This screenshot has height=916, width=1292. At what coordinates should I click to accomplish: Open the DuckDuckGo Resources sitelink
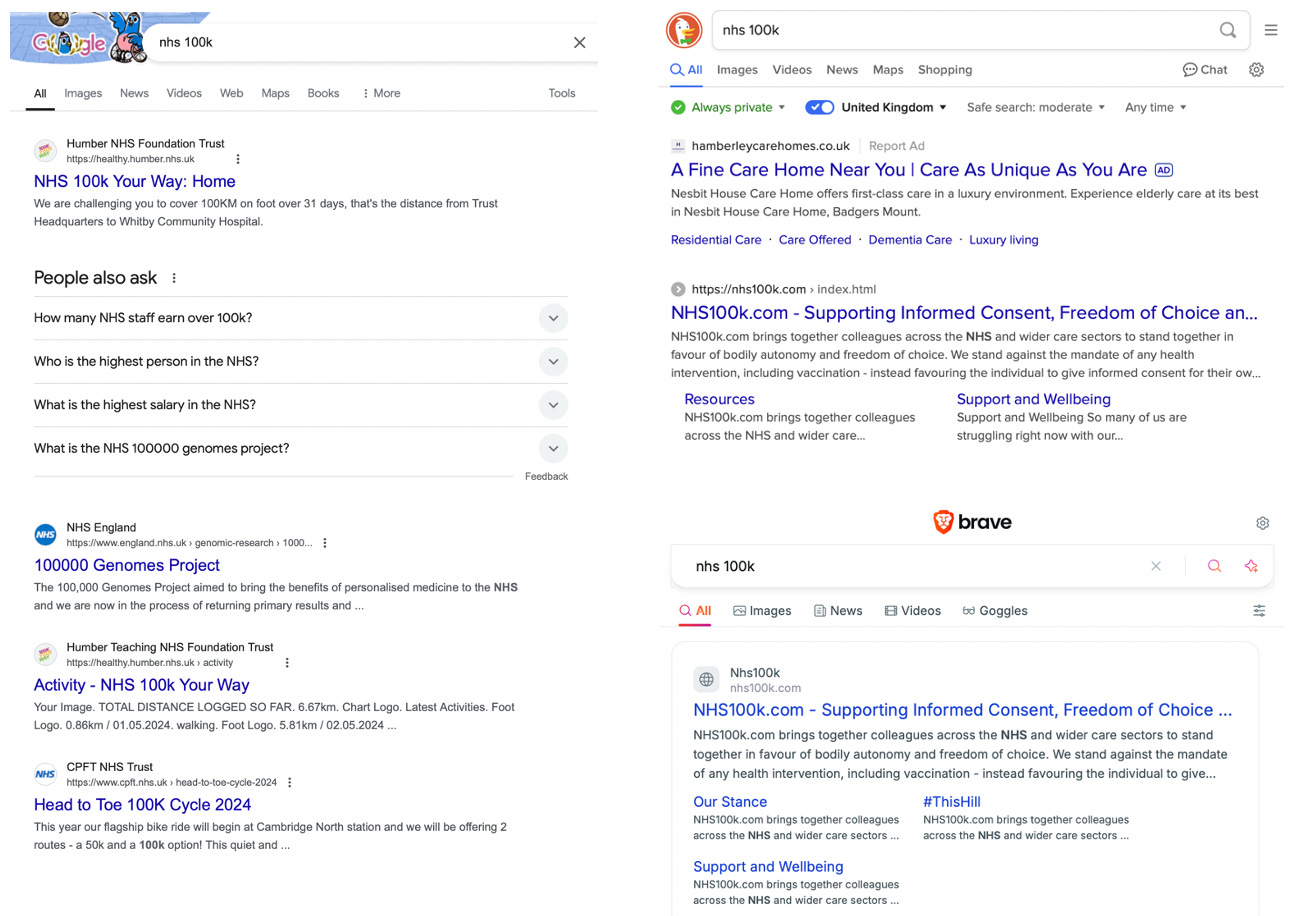(719, 399)
